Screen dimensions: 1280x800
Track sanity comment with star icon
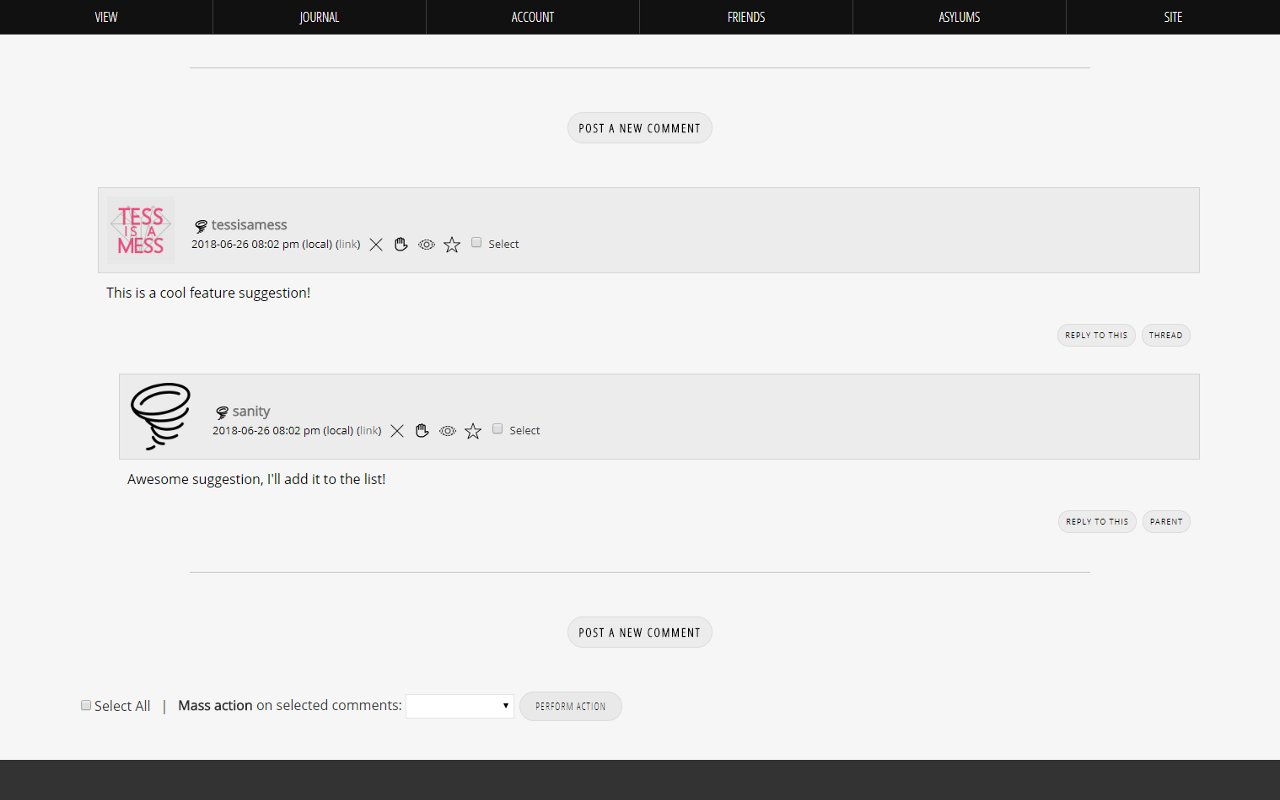click(473, 431)
